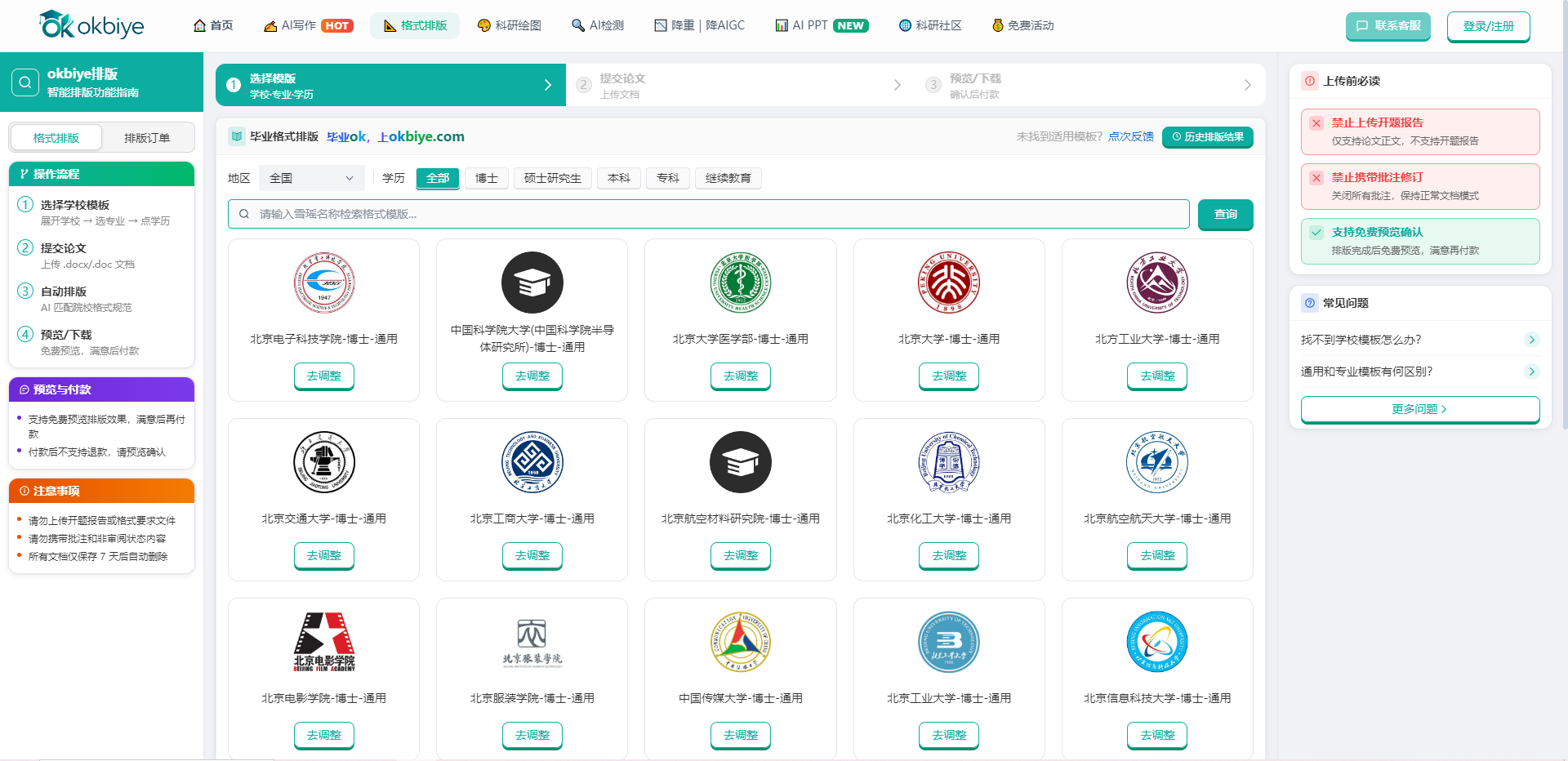Click 北京航空航天大学 logo
This screenshot has width=1568, height=761.
[x=1157, y=462]
